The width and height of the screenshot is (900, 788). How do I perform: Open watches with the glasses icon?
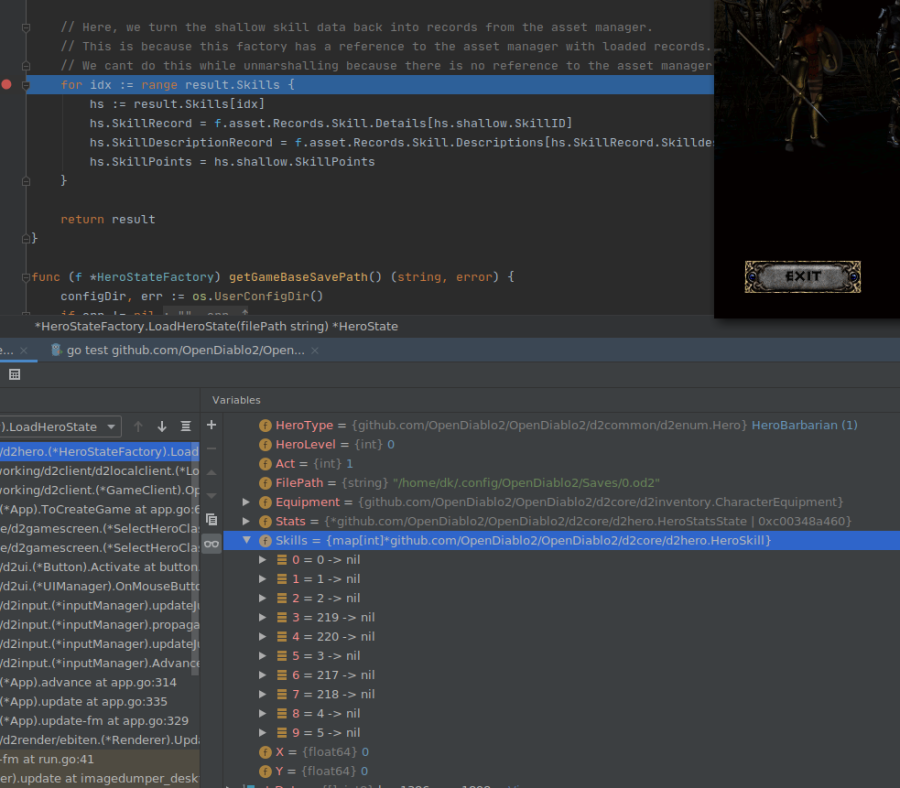click(211, 542)
